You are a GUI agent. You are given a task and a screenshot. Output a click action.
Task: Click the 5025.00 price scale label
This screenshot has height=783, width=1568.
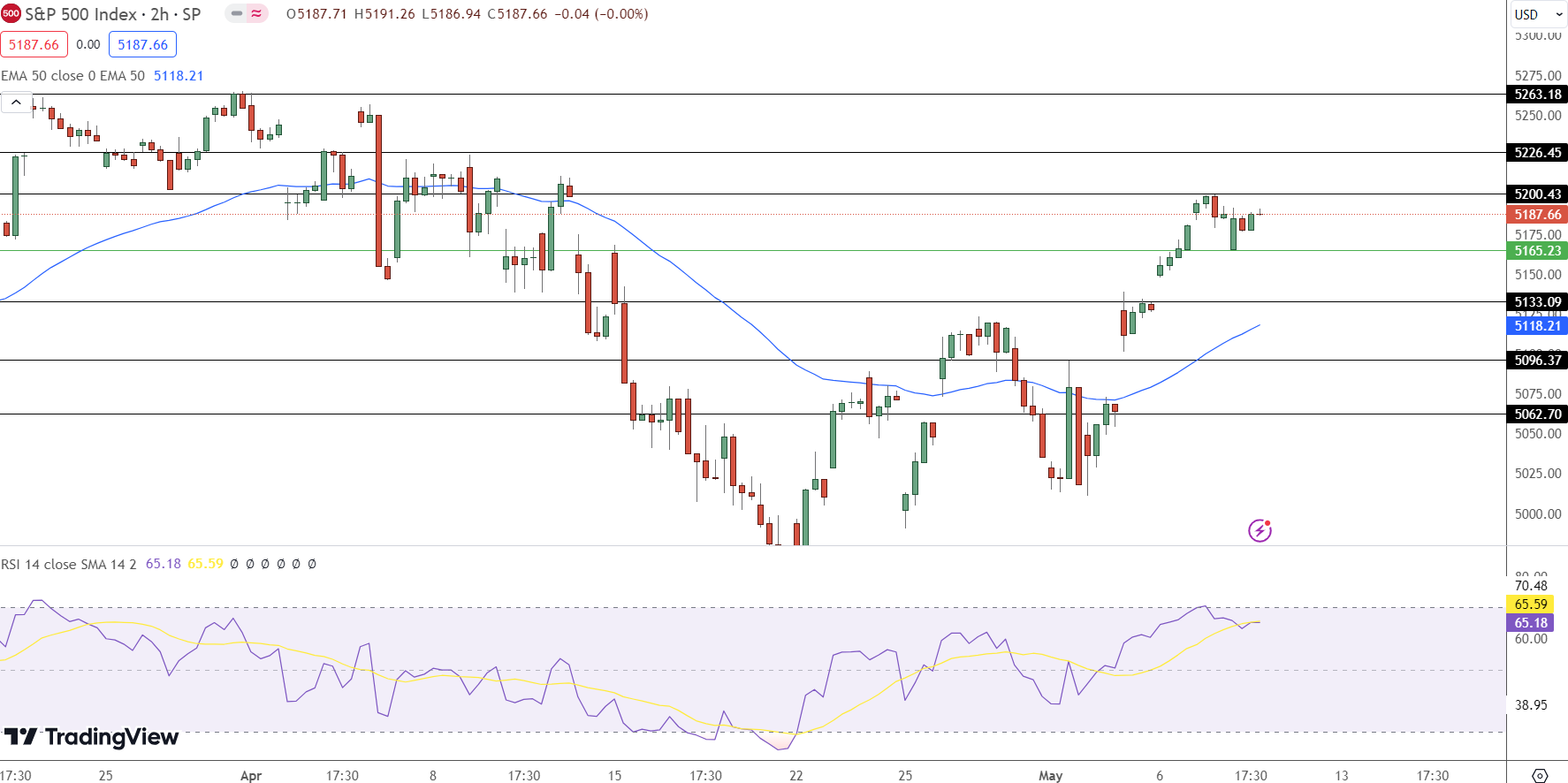[x=1538, y=474]
